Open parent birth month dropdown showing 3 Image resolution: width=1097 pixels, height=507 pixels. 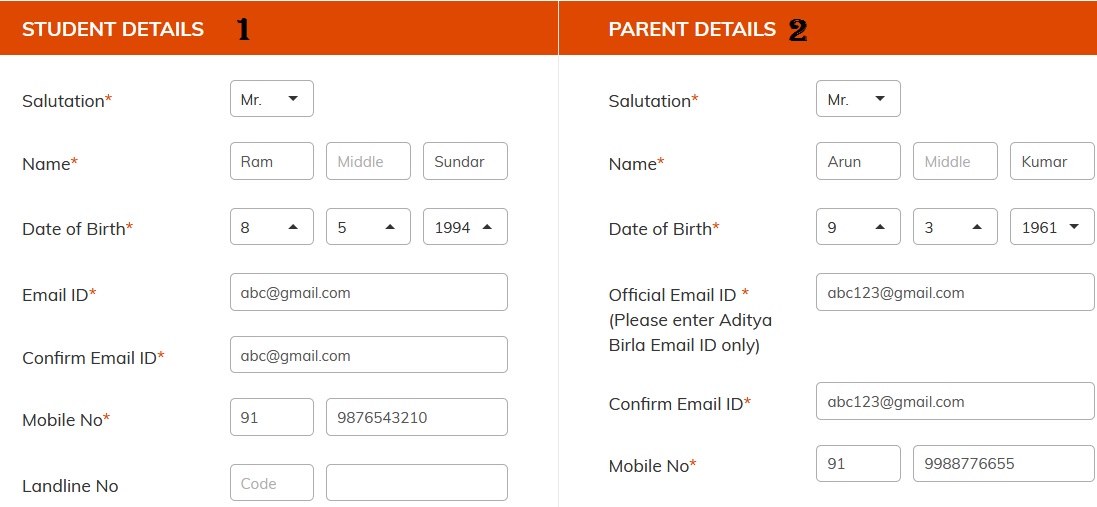pyautogui.click(x=955, y=227)
